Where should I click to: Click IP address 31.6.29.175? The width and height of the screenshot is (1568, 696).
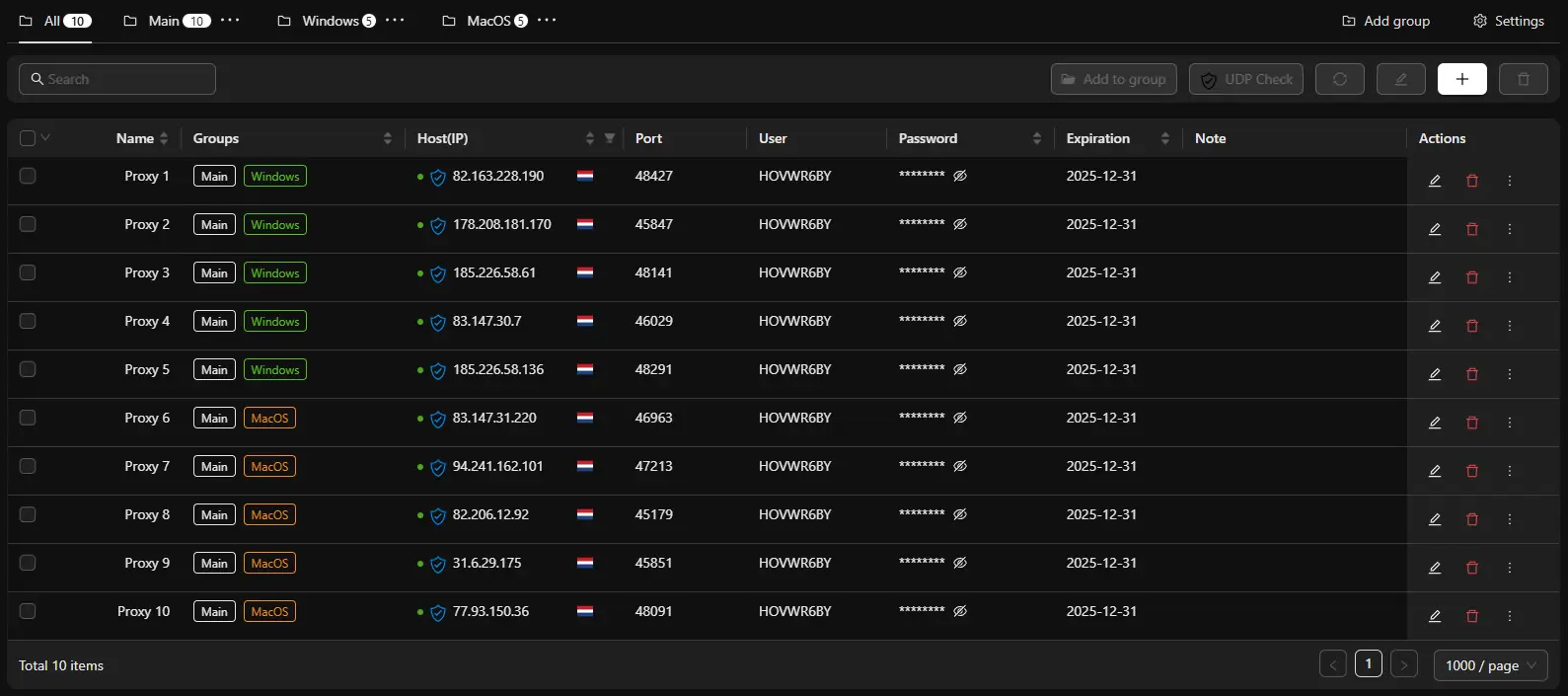click(487, 563)
